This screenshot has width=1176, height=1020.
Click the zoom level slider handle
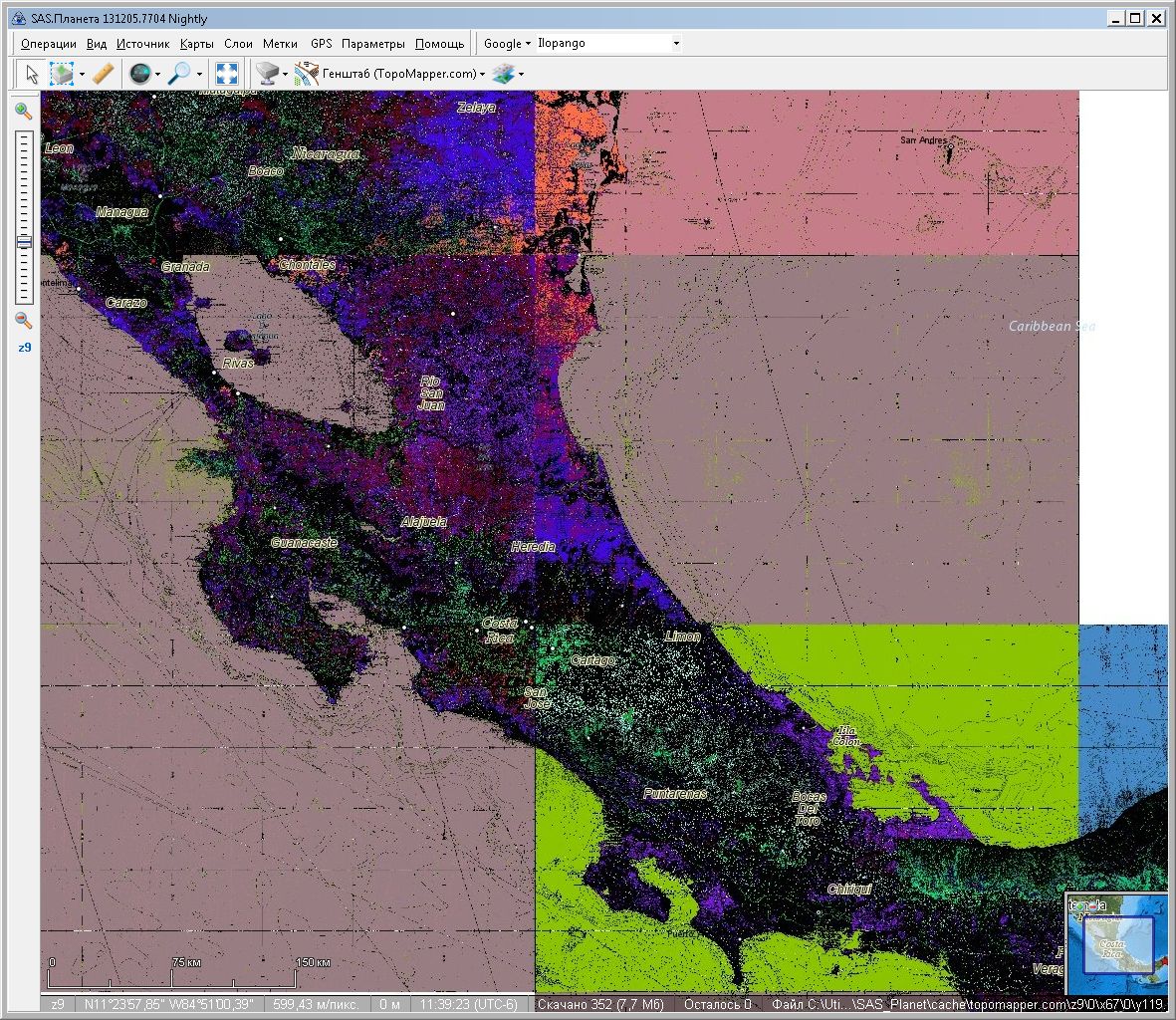(x=24, y=242)
